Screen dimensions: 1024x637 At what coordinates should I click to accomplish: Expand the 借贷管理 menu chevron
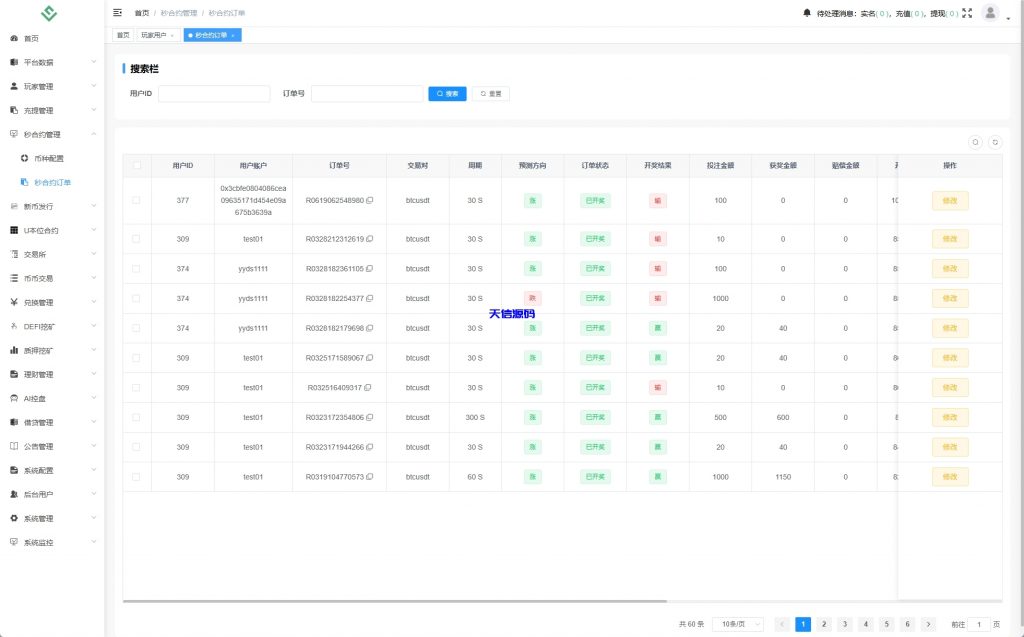[x=93, y=422]
